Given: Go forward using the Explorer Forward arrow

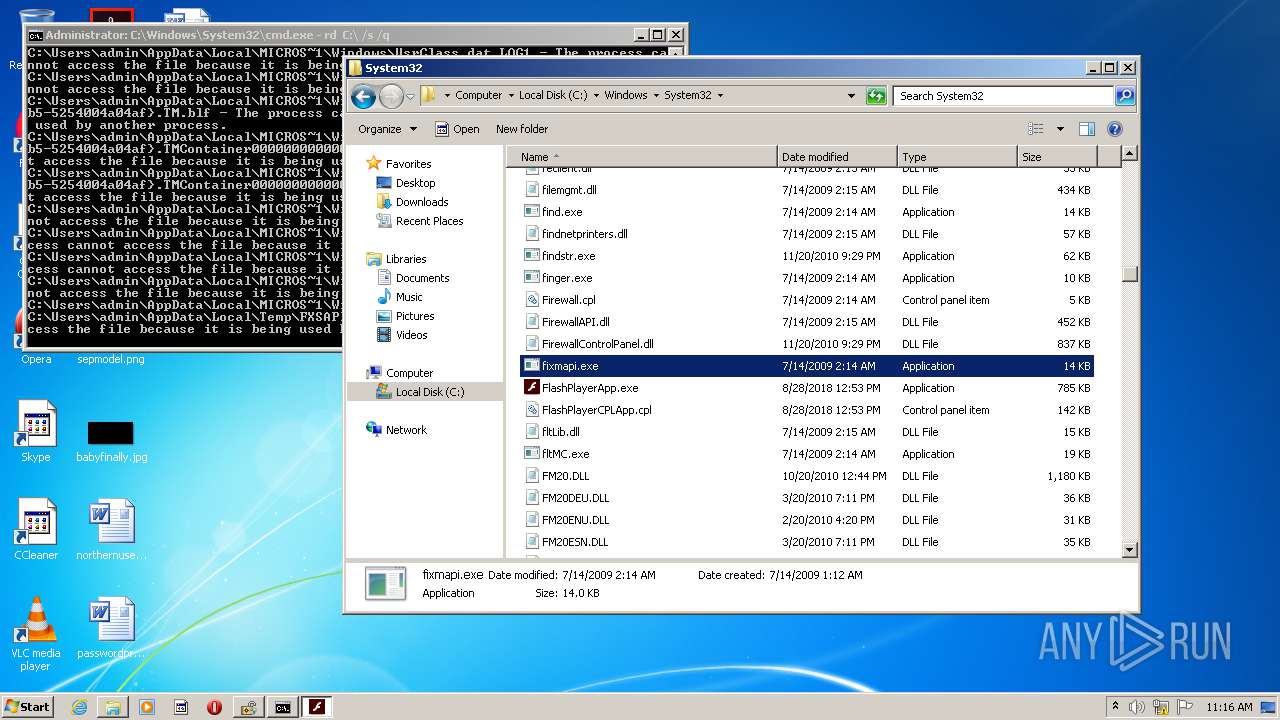Looking at the screenshot, I should click(x=391, y=96).
